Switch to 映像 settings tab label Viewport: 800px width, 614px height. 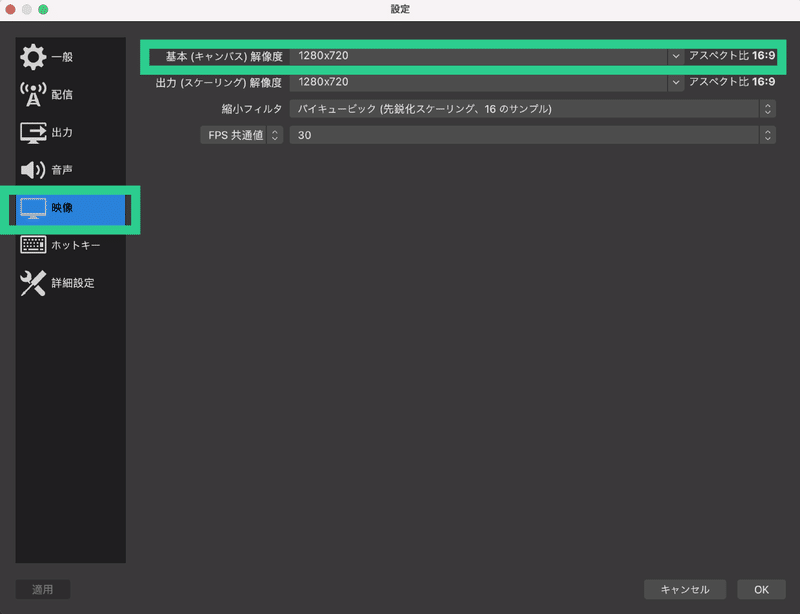(x=62, y=208)
